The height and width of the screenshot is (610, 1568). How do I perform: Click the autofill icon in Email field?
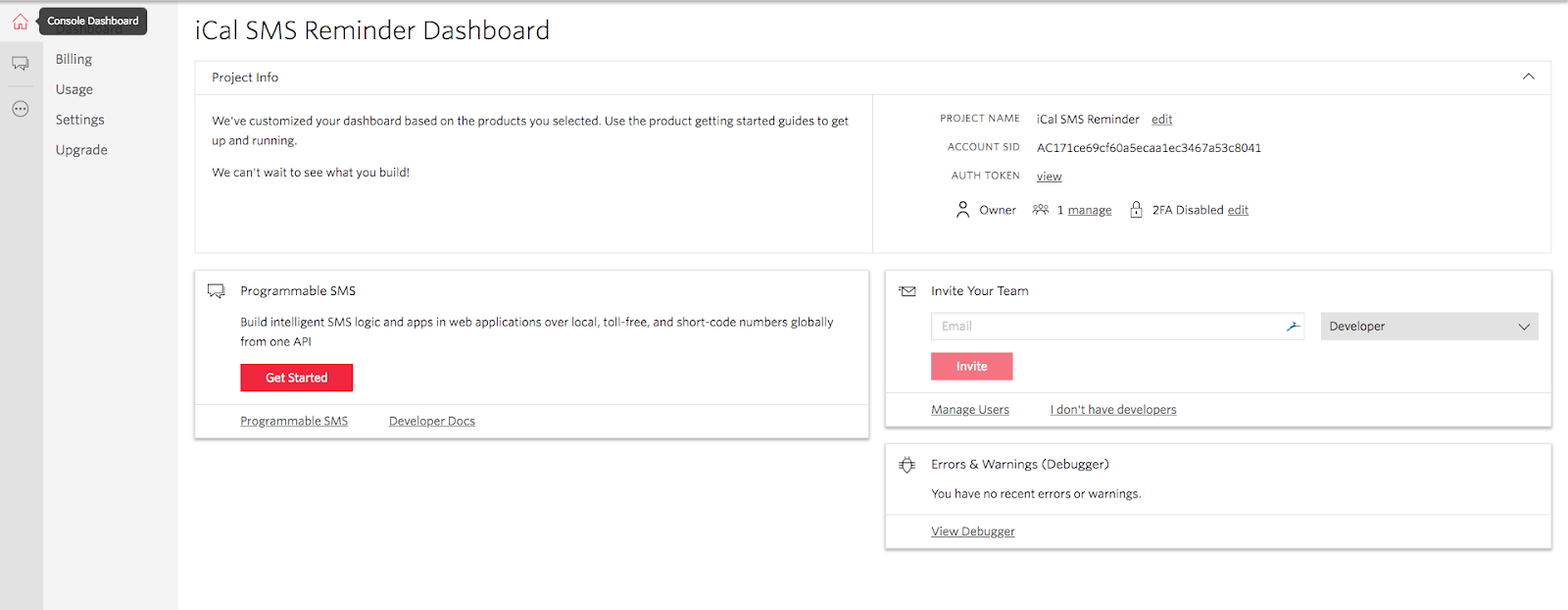click(x=1293, y=327)
